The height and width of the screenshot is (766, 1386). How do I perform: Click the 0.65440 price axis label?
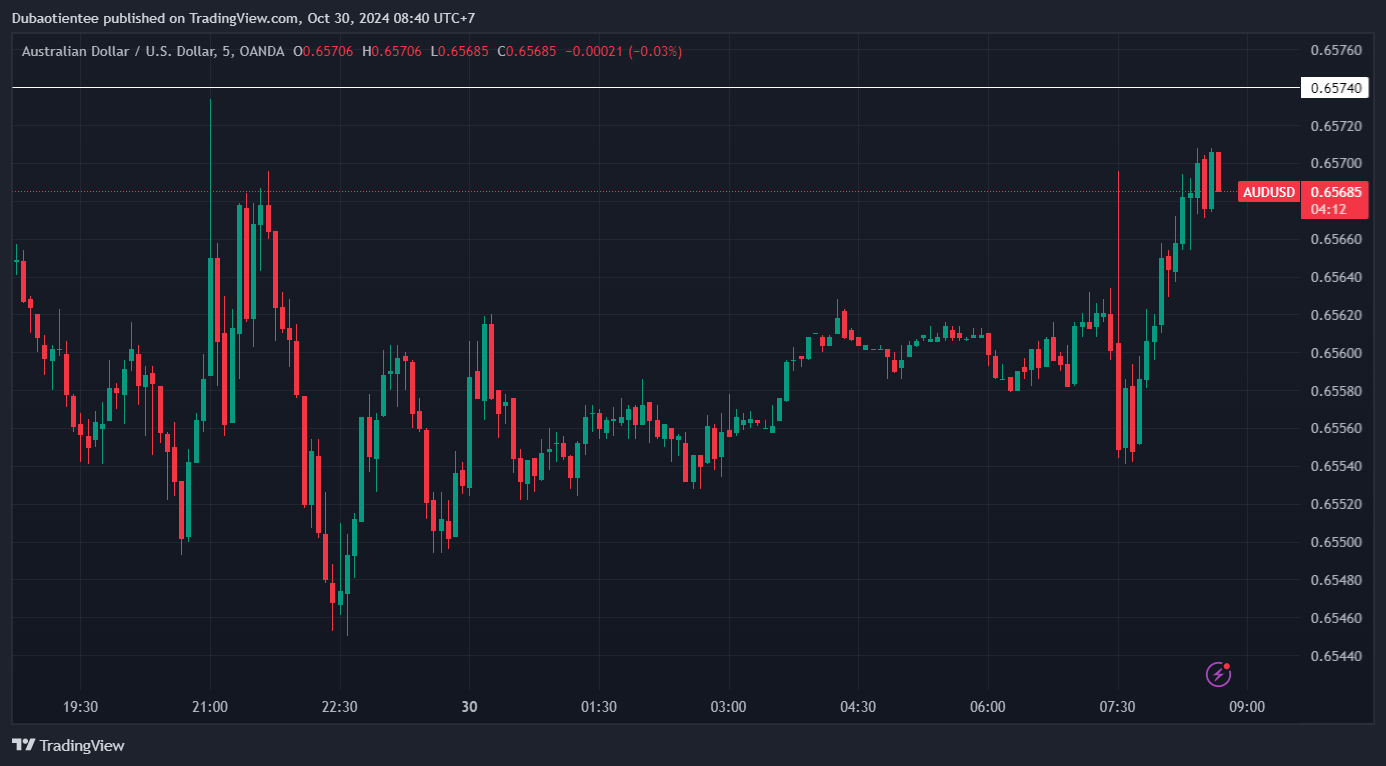[1335, 656]
